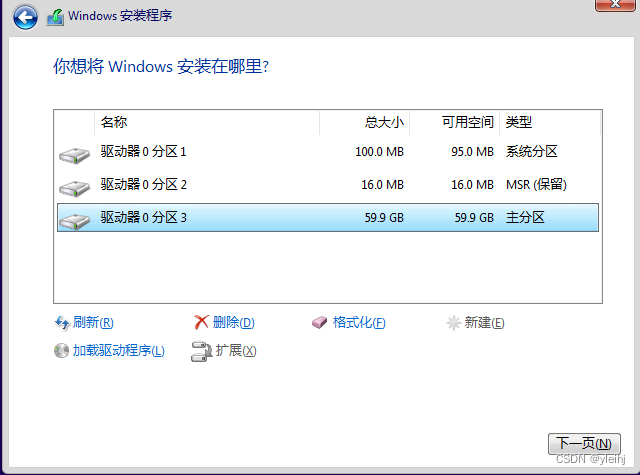Click partition 2's 16.0 MB total size
Image resolution: width=640 pixels, height=475 pixels.
[x=382, y=185]
